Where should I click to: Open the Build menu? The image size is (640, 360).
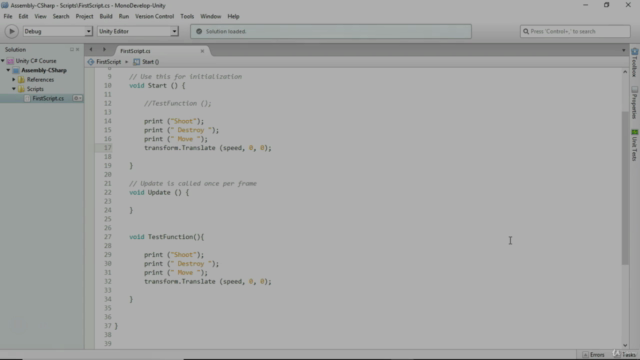coord(106,16)
